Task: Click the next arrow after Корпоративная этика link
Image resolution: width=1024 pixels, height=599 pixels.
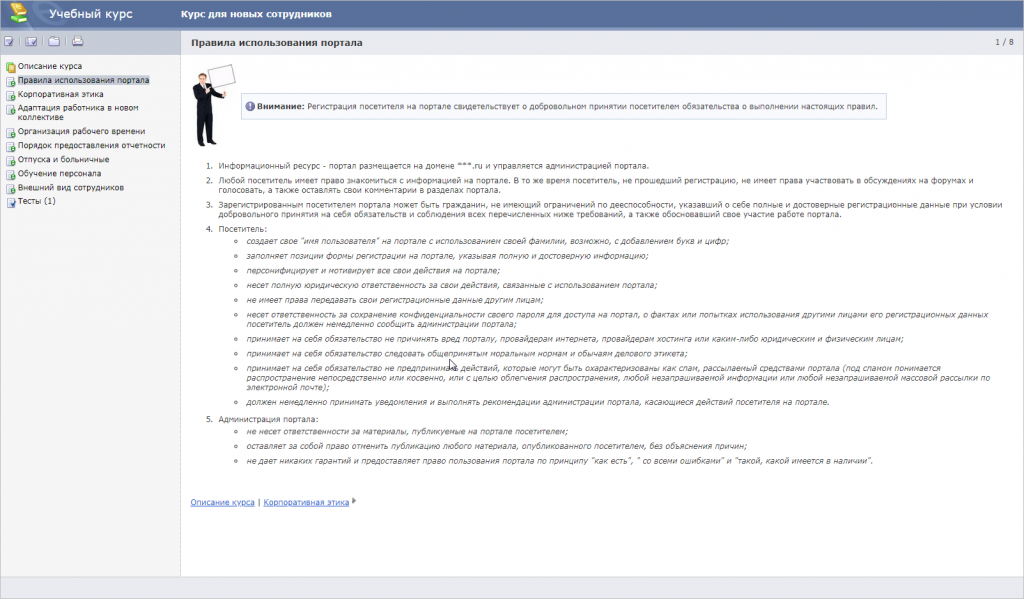Action: click(x=354, y=501)
